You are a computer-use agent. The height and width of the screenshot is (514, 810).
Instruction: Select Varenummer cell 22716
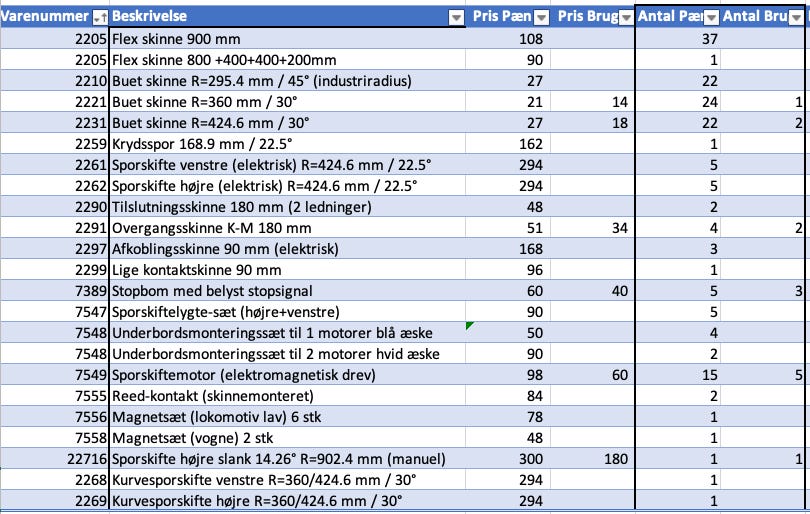pos(54,459)
